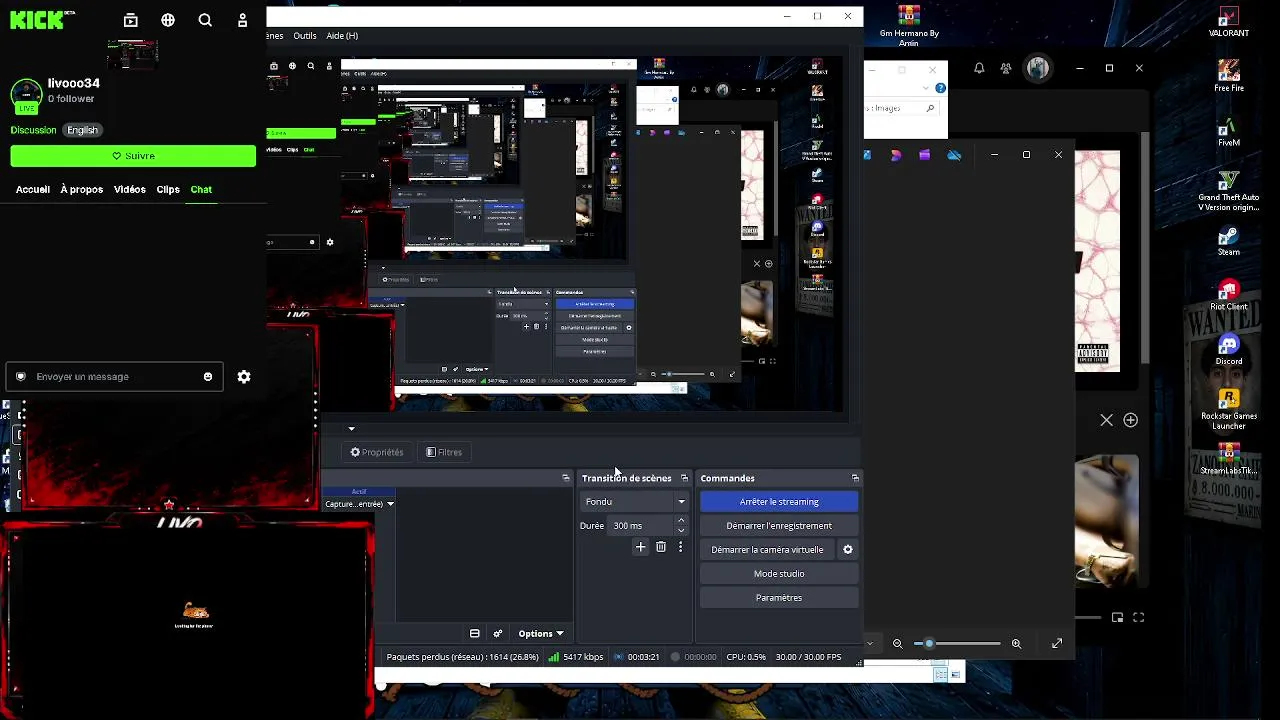Screen dimensions: 1280x720
Task: Open advanced audio properties gears icon
Action: 497,634
